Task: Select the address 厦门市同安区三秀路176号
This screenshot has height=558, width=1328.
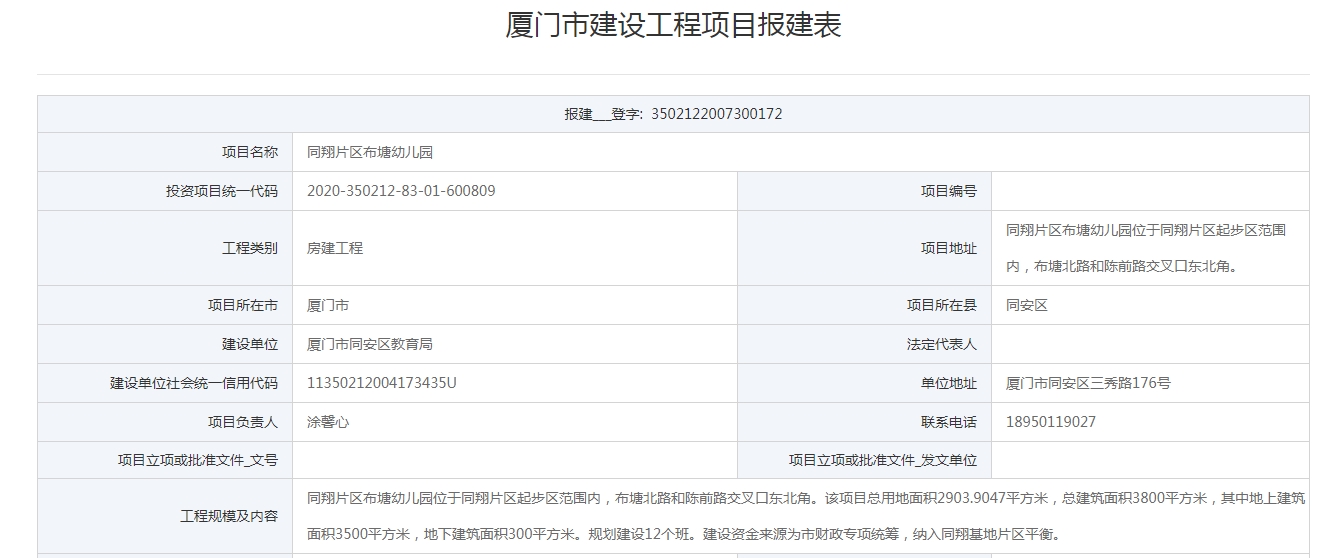Action: 1088,383
